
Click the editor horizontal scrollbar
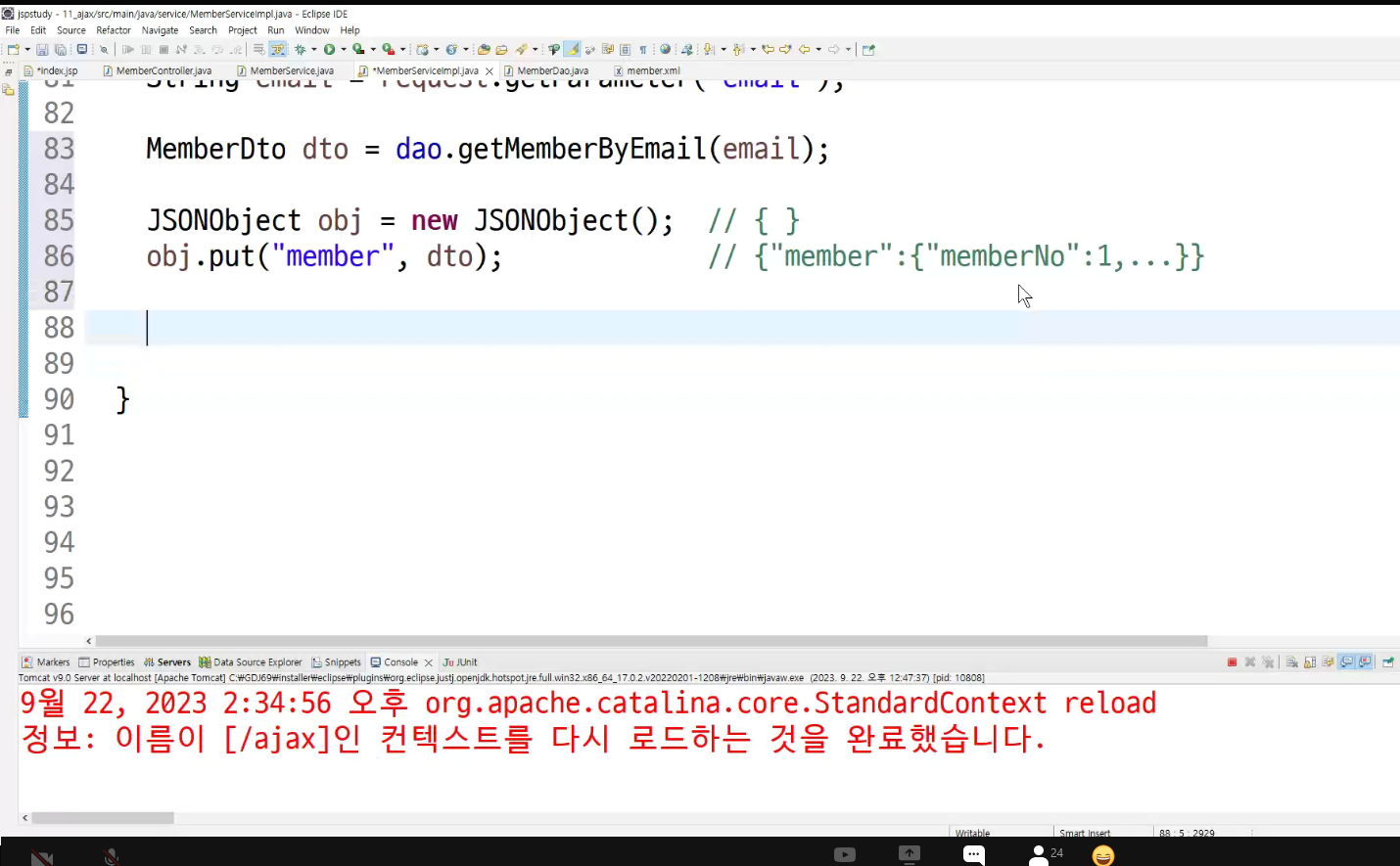pos(651,641)
